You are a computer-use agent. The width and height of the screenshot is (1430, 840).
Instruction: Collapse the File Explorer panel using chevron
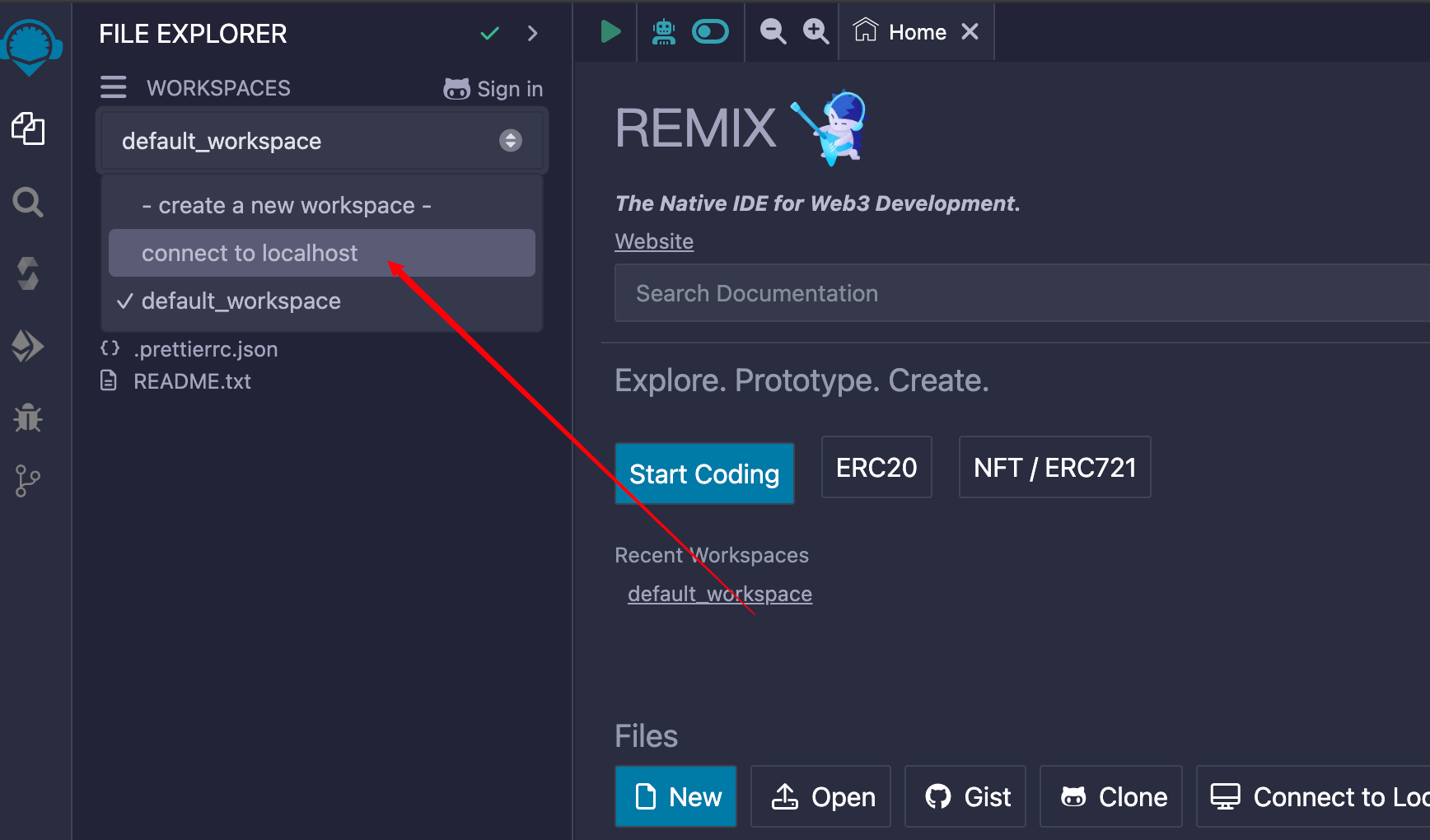(533, 34)
